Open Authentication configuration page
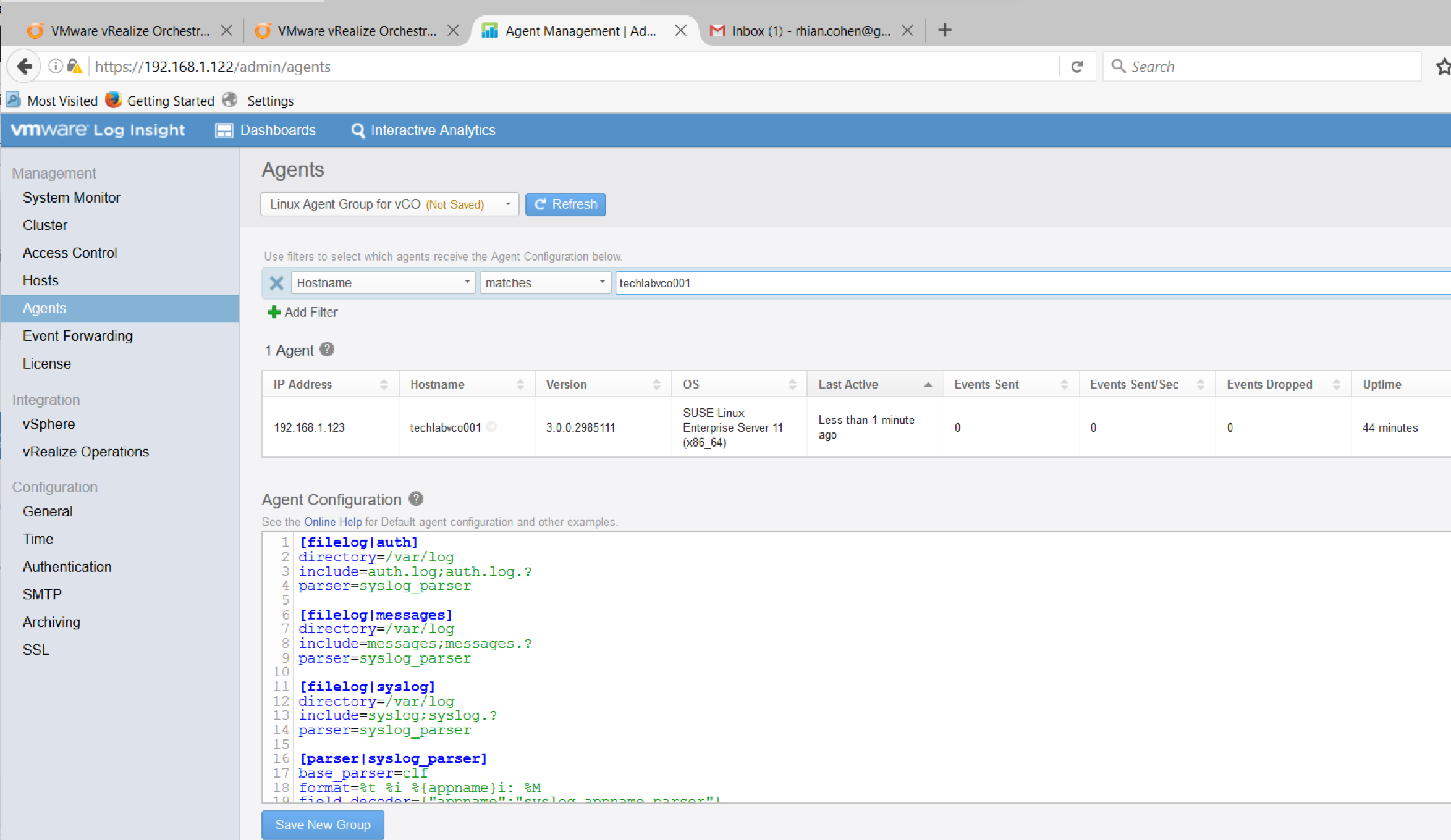Image resolution: width=1451 pixels, height=840 pixels. coord(67,567)
